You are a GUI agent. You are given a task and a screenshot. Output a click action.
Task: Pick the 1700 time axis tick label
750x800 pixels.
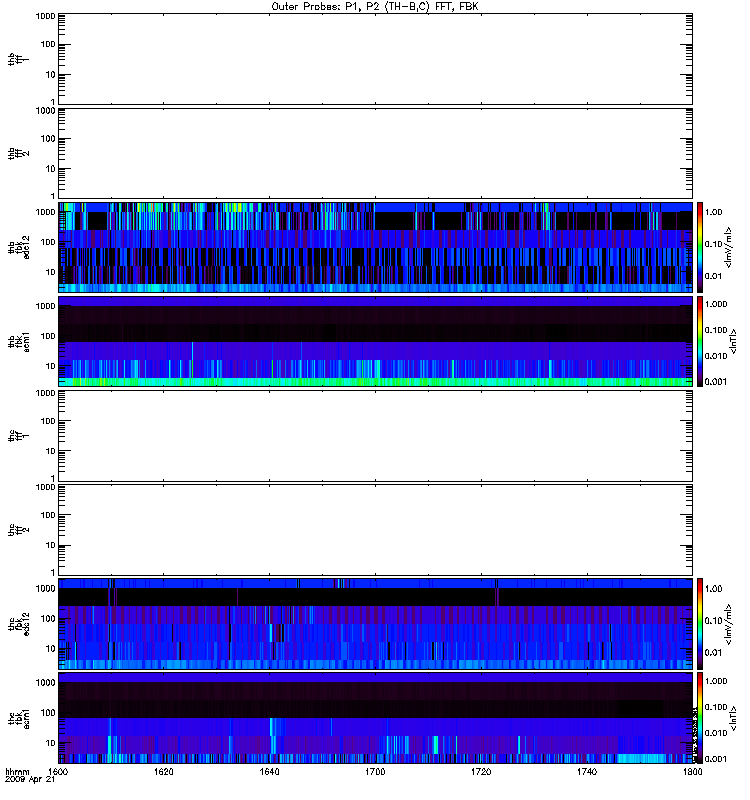(x=375, y=773)
